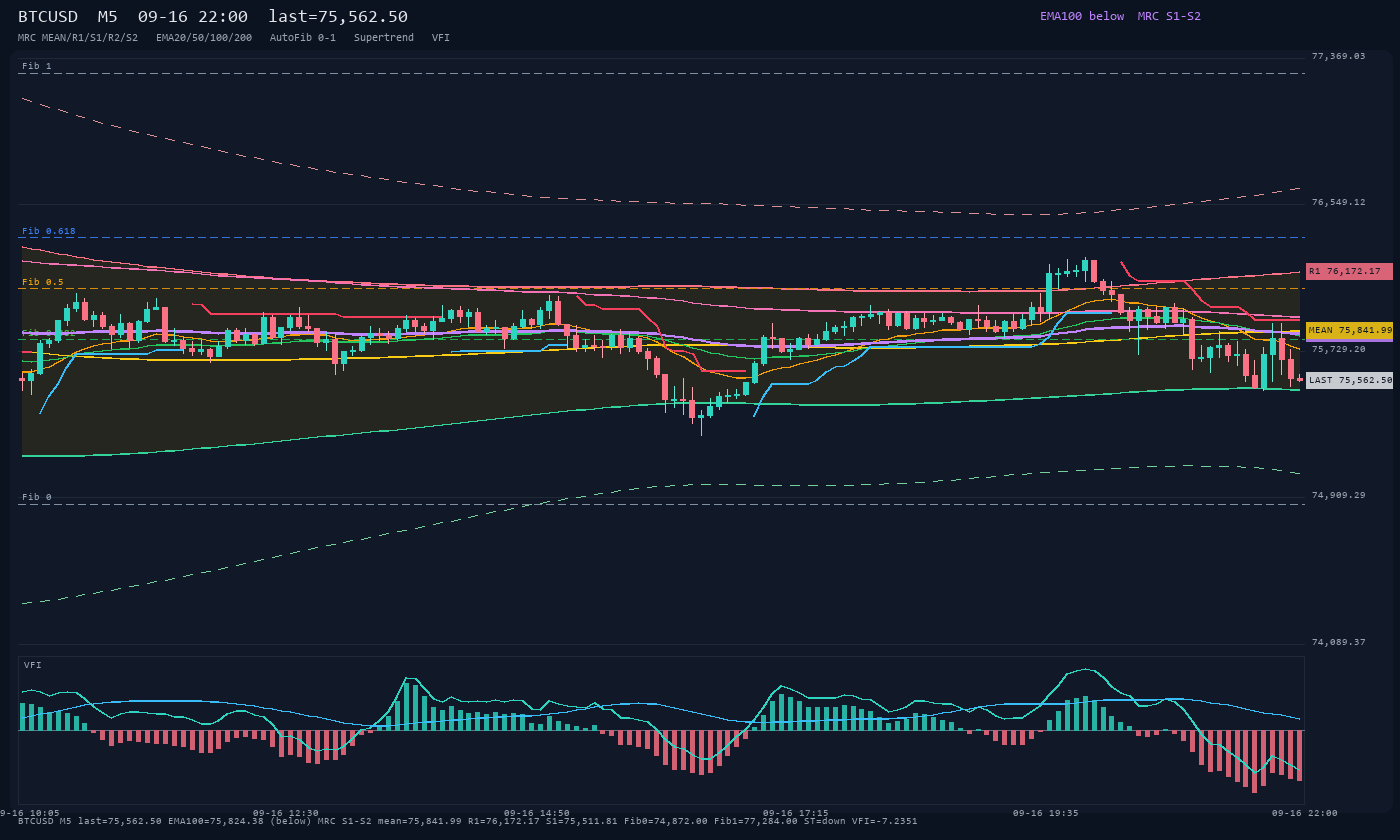Click the MRC MEAN/R1/S1/R2/S2 indicator label
The width and height of the screenshot is (1400, 840).
tap(78, 37)
